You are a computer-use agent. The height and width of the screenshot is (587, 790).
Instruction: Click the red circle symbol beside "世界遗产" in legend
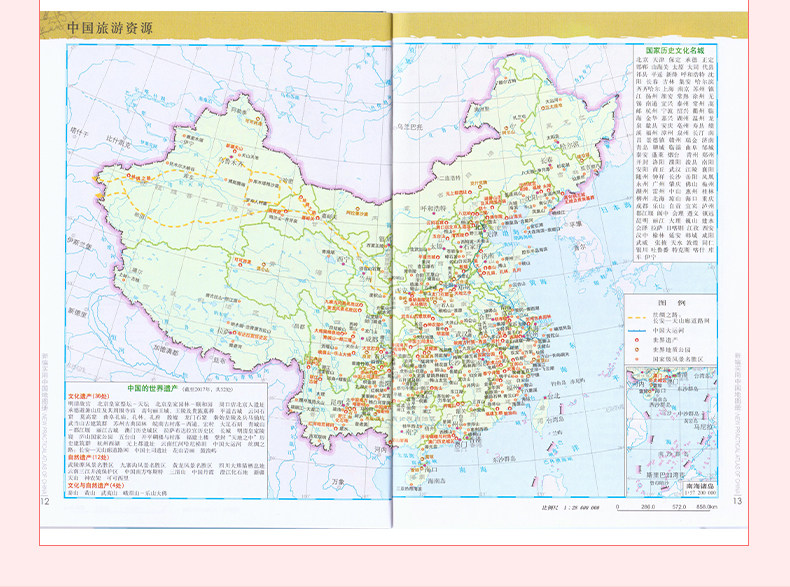pyautogui.click(x=637, y=340)
